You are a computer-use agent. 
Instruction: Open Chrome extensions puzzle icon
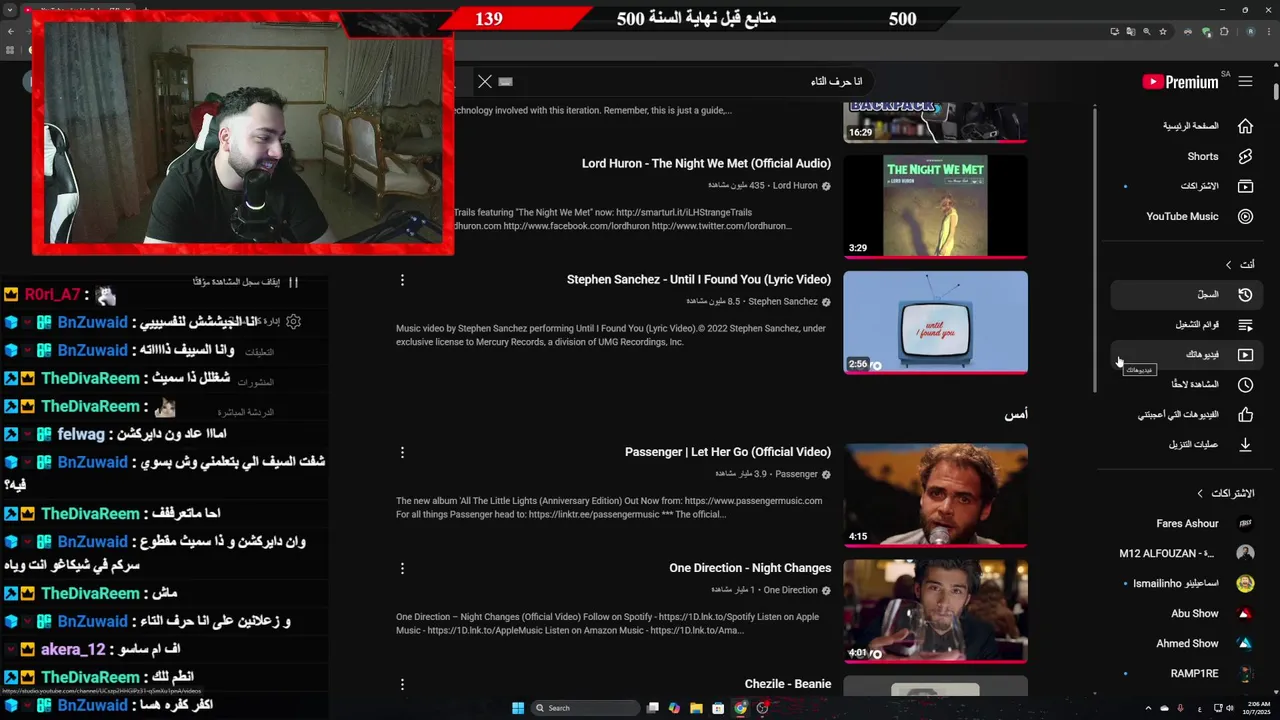pos(1223,32)
